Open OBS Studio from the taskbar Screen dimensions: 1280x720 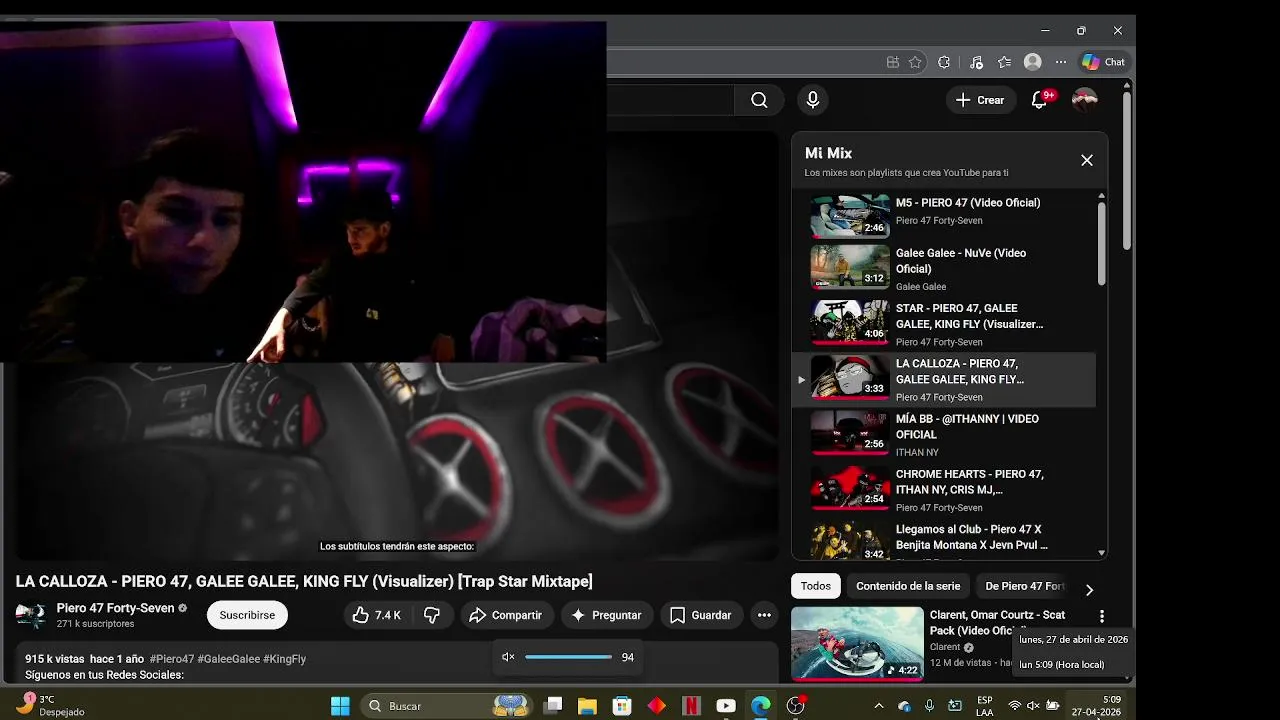796,706
